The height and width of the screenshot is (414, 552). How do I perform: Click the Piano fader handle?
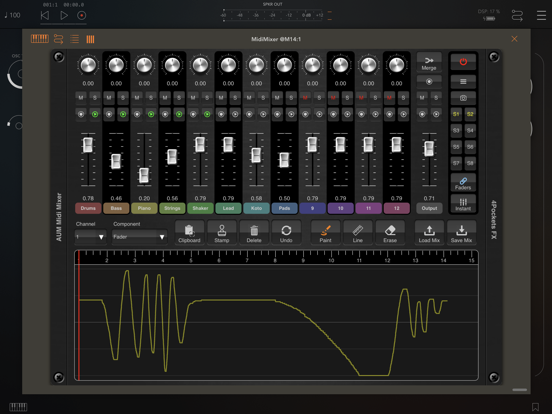144,175
